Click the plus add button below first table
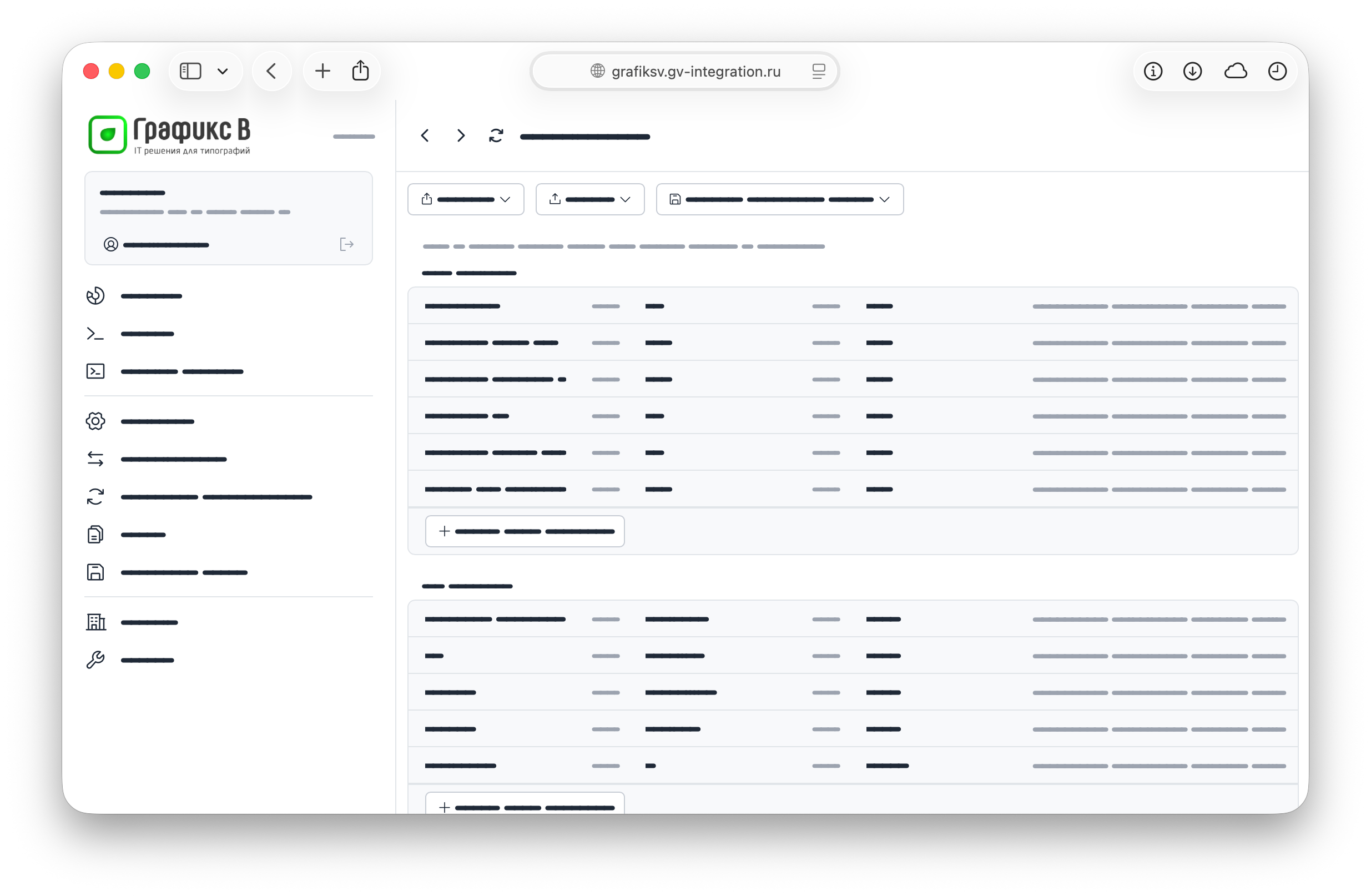This screenshot has width=1371, height=896. [525, 531]
